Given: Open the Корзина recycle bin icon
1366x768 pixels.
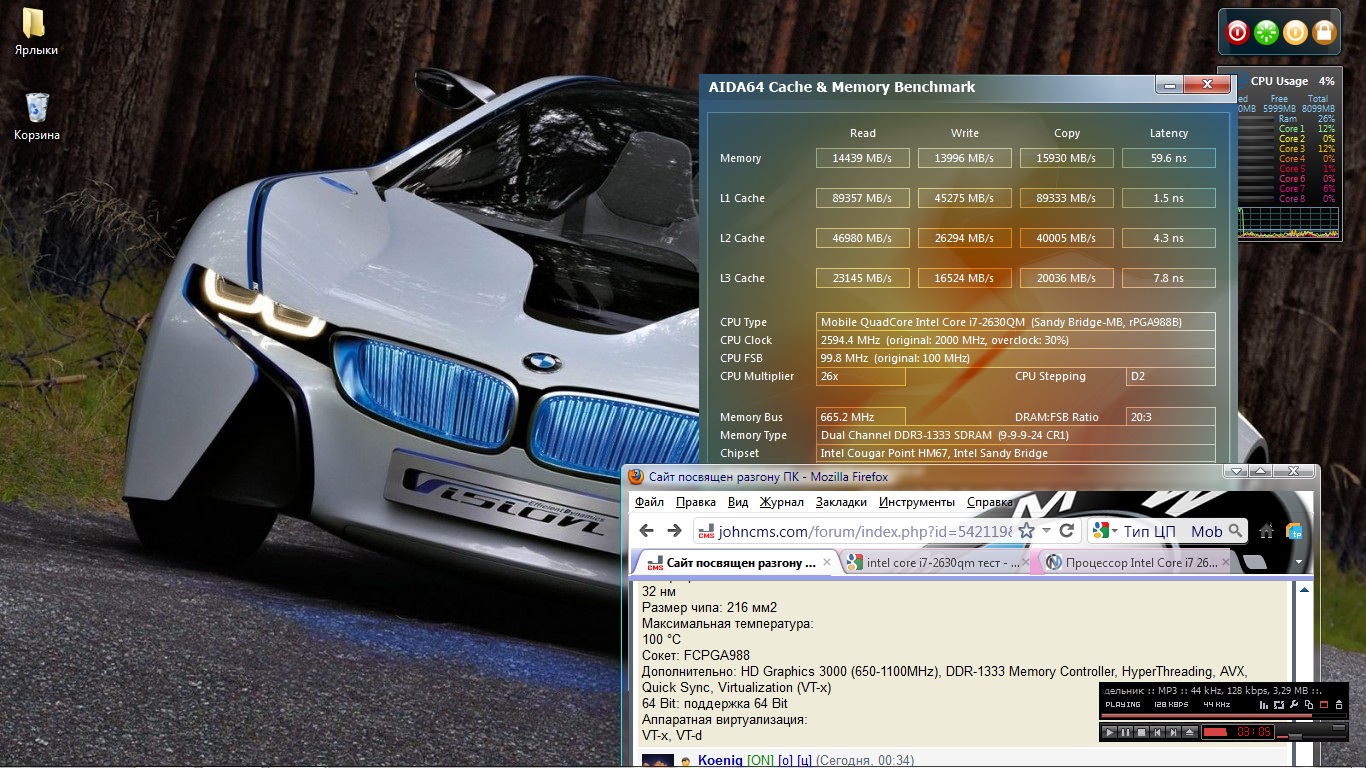Looking at the screenshot, I should coord(37,108).
